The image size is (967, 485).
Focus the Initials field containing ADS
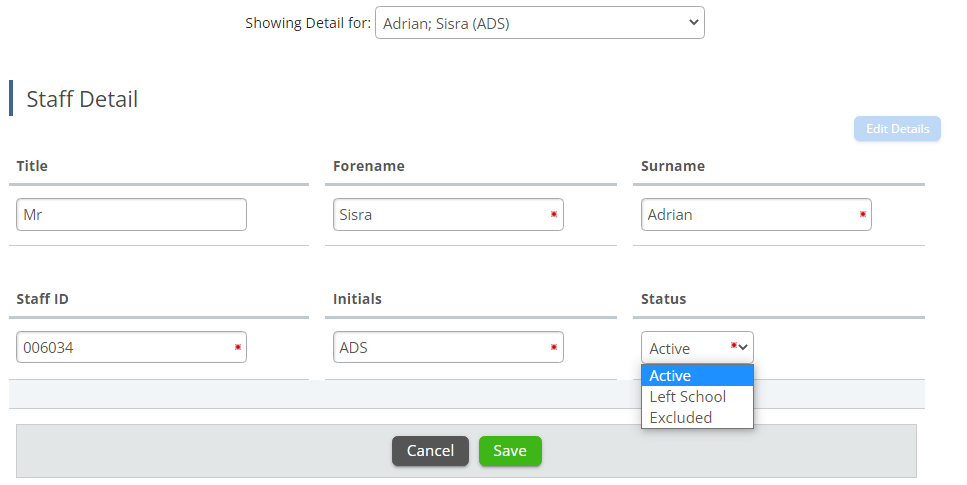pos(440,348)
